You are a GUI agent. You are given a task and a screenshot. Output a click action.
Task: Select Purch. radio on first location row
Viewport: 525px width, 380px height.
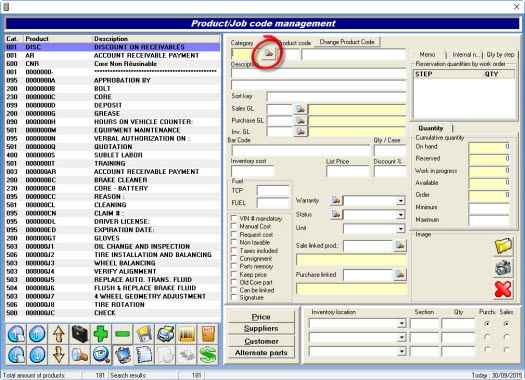point(488,324)
